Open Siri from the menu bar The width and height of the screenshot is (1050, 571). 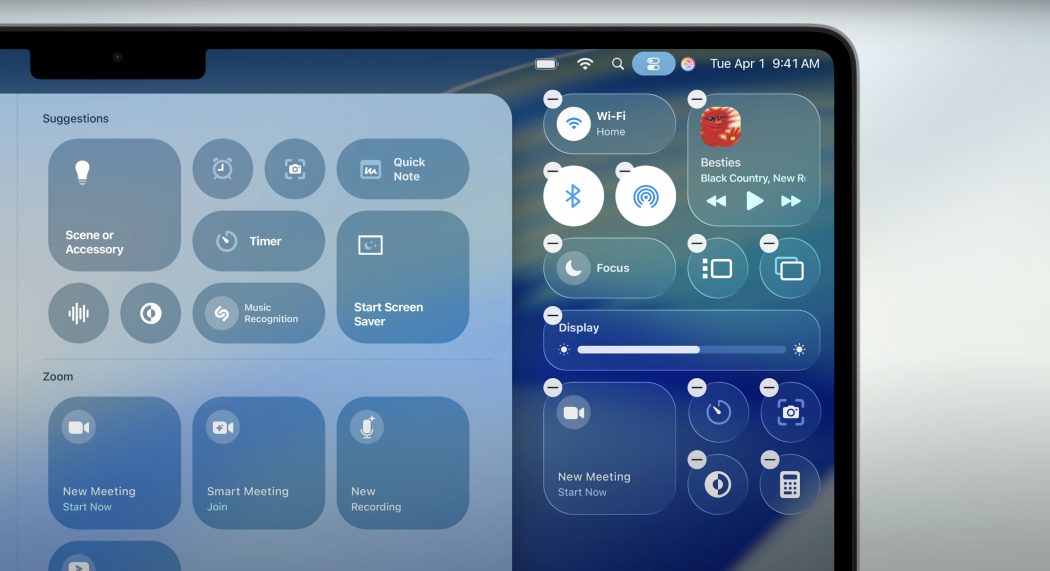[x=688, y=64]
